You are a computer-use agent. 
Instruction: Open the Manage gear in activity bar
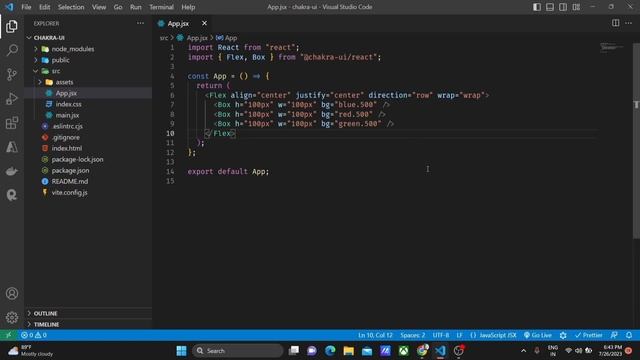pos(12,317)
